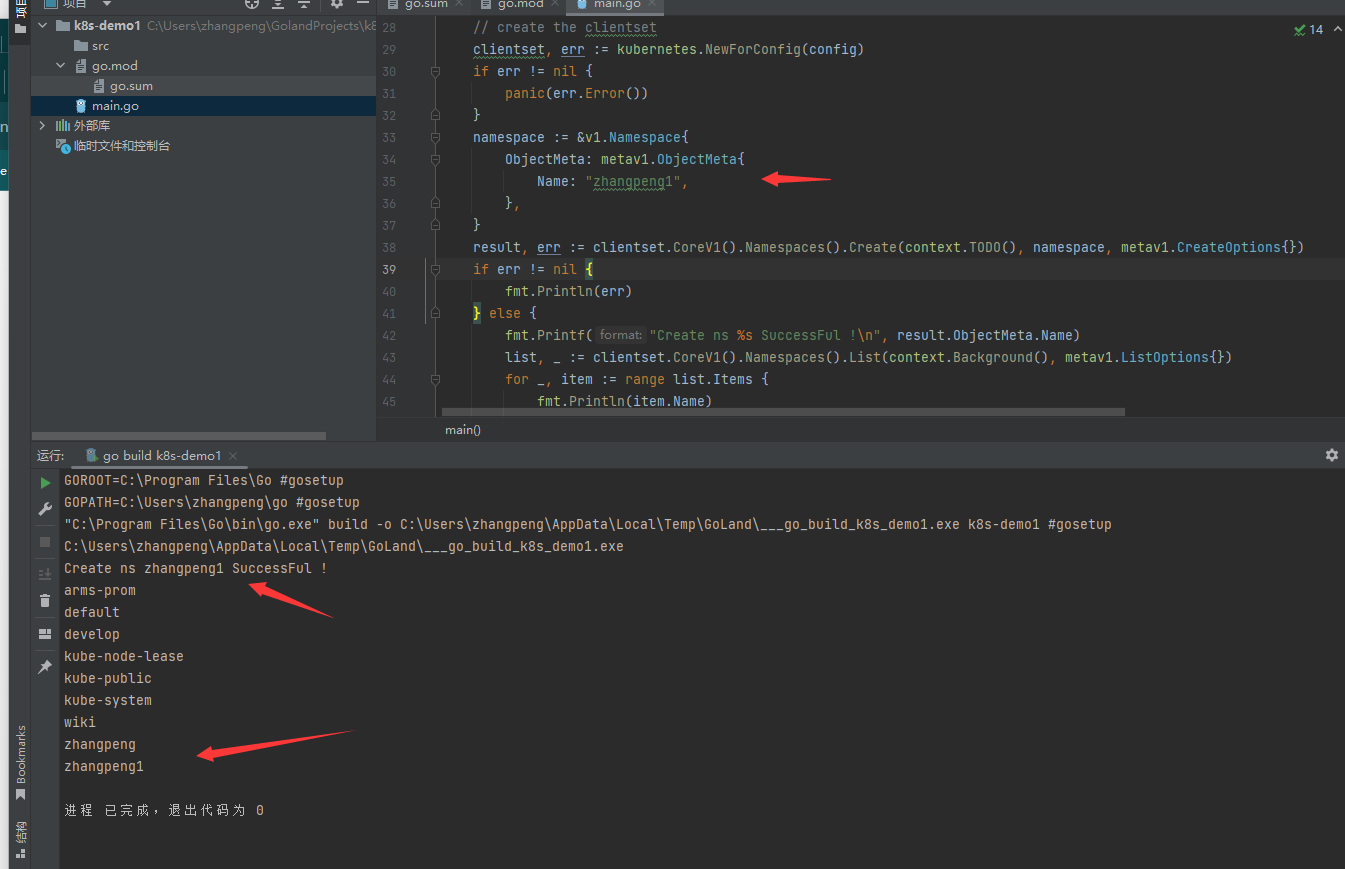Click the inspection widget showing 14
The image size is (1345, 869).
click(x=1309, y=30)
